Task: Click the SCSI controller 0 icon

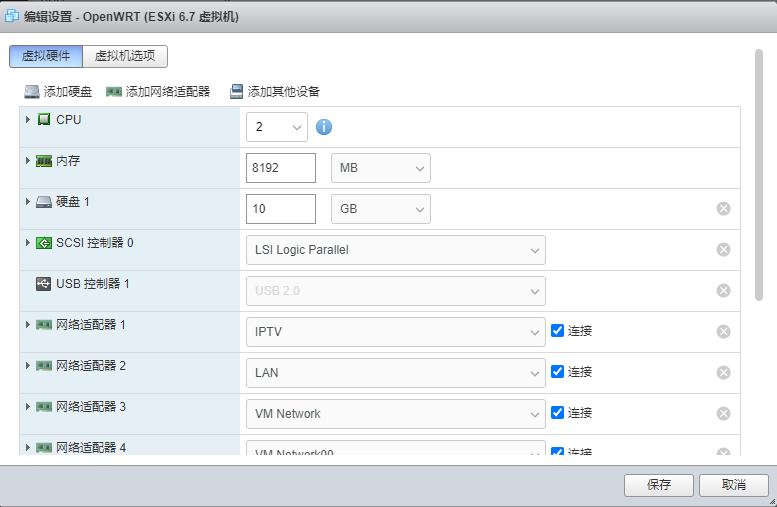Action: pyautogui.click(x=44, y=243)
